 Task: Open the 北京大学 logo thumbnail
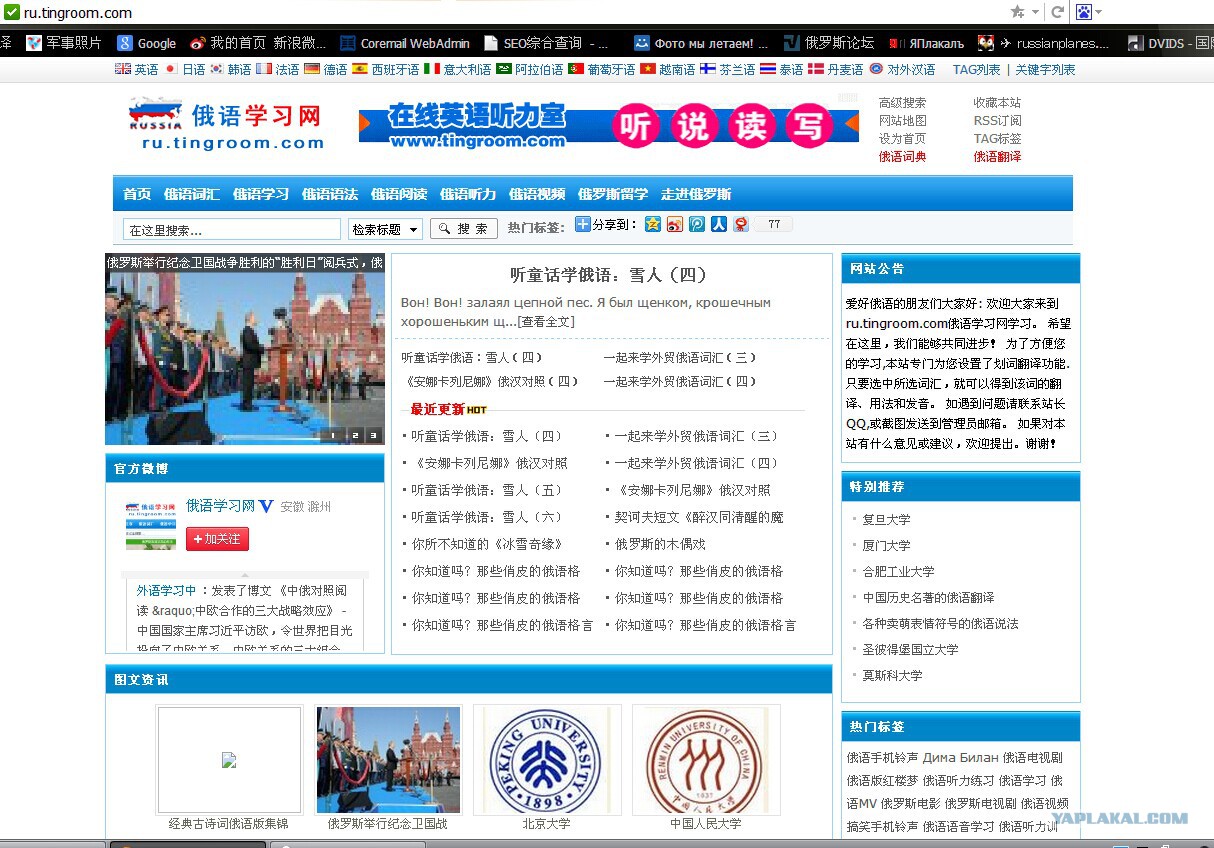tap(547, 760)
